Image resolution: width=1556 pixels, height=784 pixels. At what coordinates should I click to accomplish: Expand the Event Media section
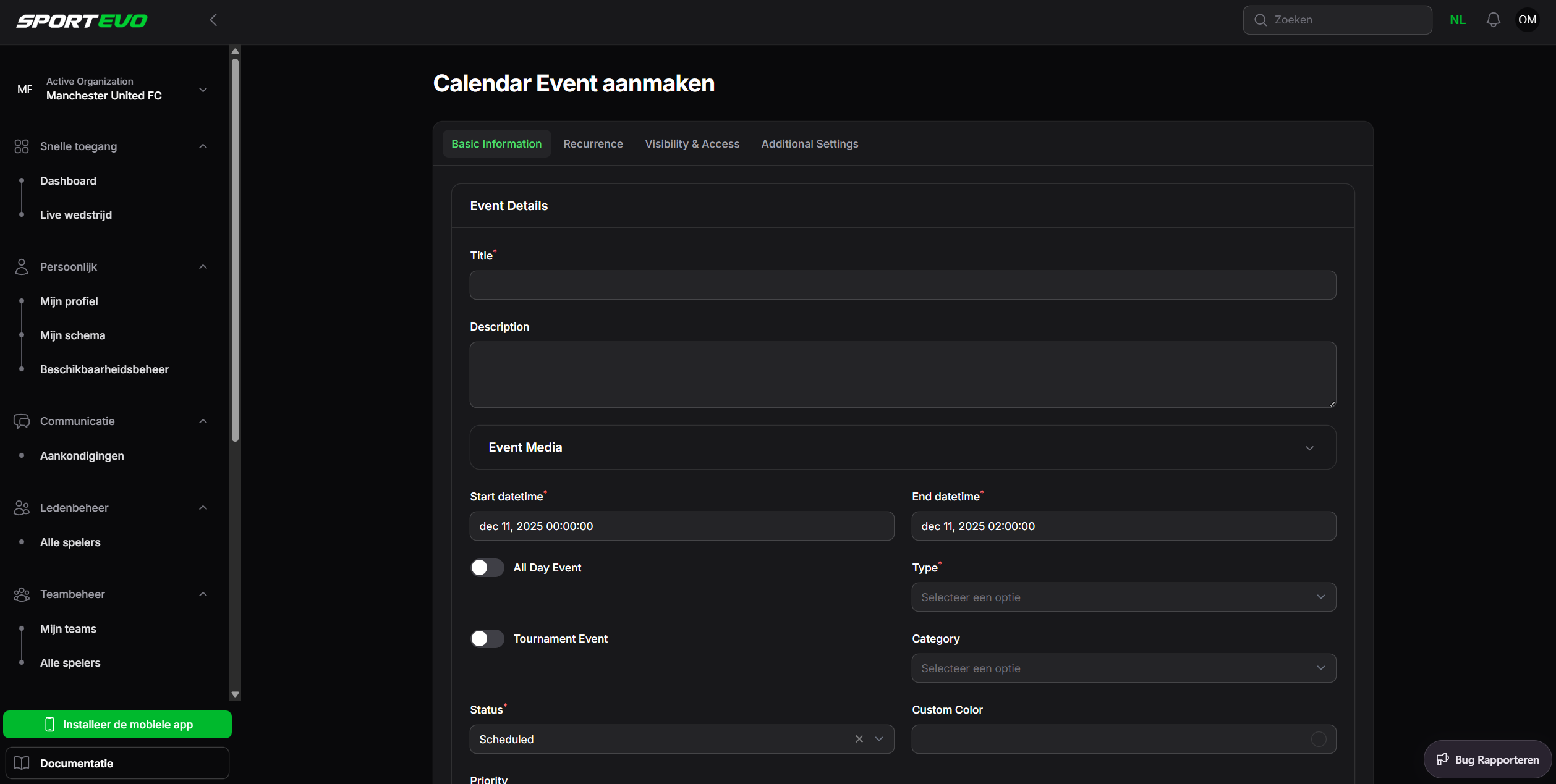(x=1310, y=447)
